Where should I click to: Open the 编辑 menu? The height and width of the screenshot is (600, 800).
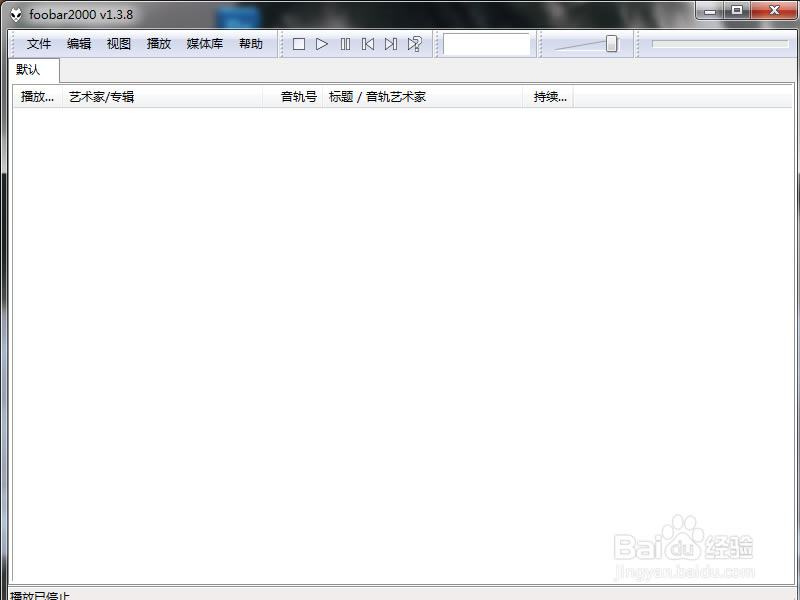pyautogui.click(x=79, y=44)
